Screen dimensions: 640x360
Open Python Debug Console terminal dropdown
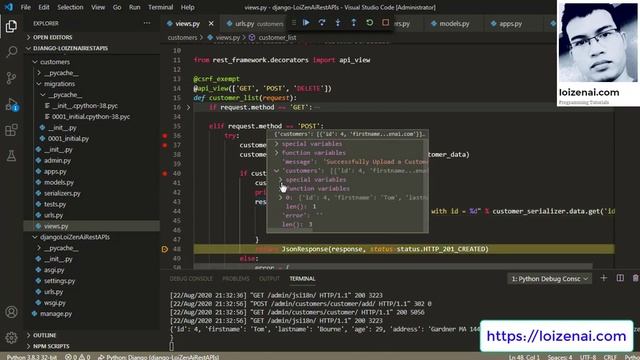coord(549,279)
